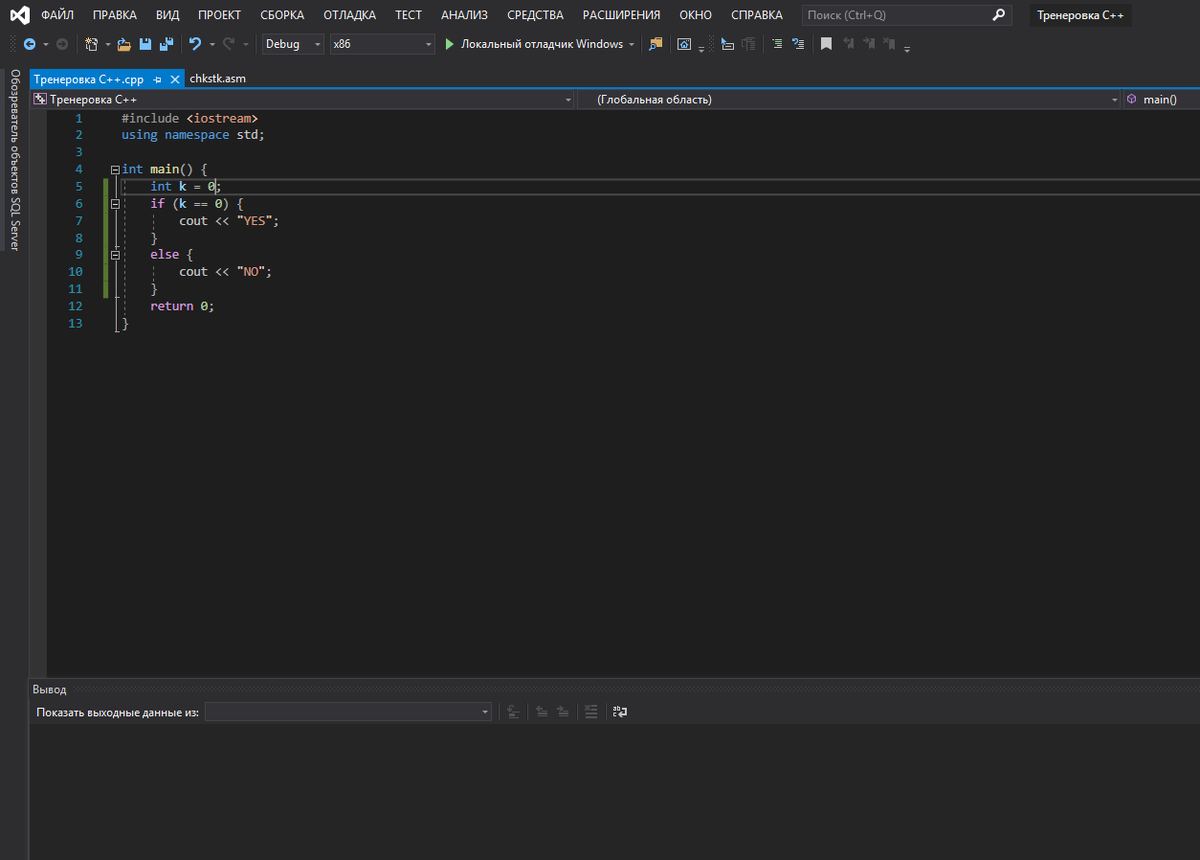Click the #include <iostream> line
Image resolution: width=1200 pixels, height=860 pixels.
190,119
